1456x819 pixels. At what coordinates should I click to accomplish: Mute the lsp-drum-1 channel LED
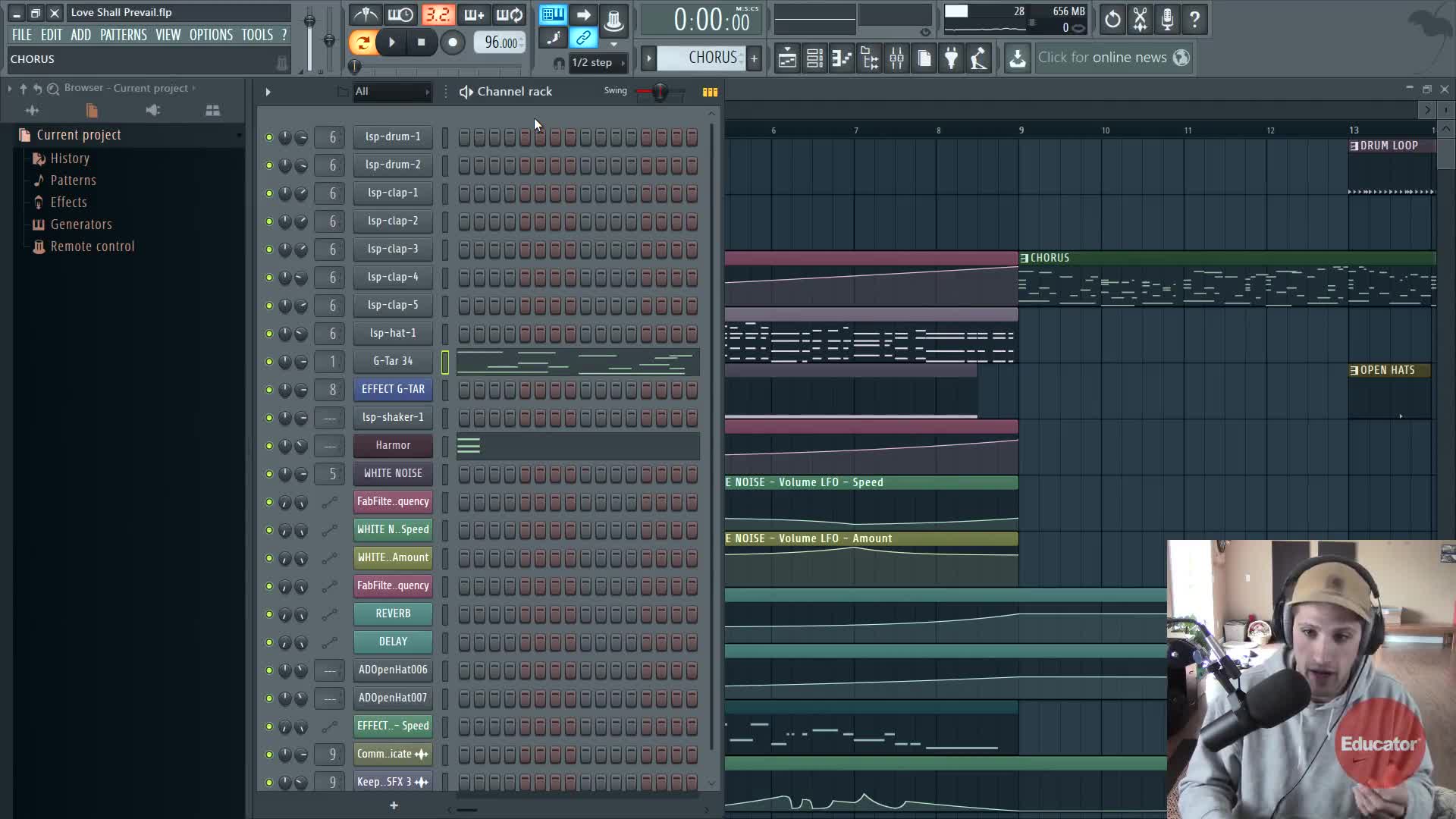coord(268,137)
